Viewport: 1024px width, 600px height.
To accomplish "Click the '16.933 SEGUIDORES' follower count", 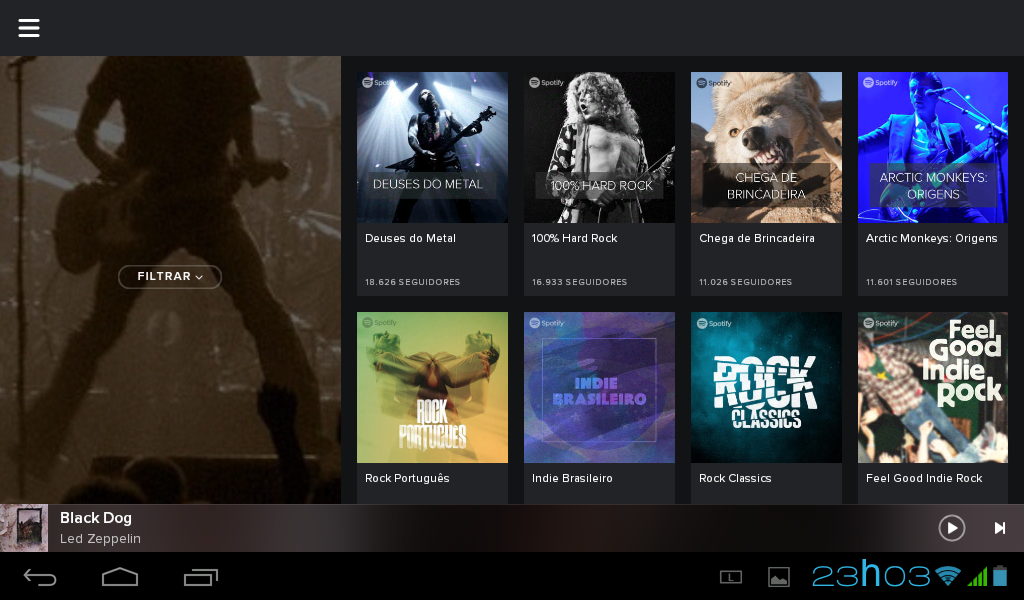I will click(x=579, y=282).
